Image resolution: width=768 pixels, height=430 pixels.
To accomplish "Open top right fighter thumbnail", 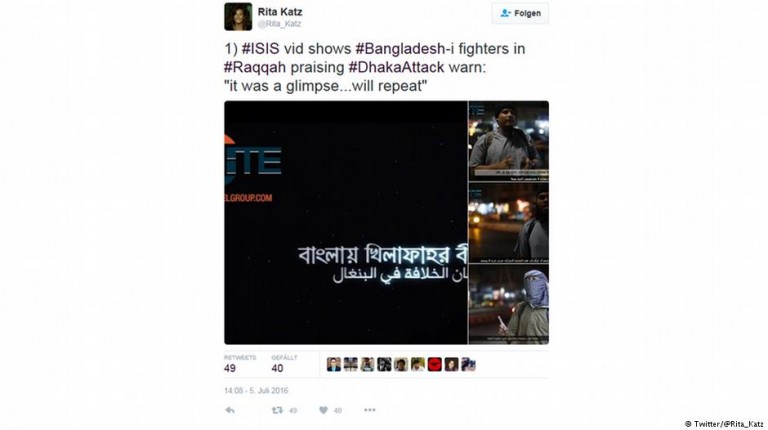I will pyautogui.click(x=508, y=141).
